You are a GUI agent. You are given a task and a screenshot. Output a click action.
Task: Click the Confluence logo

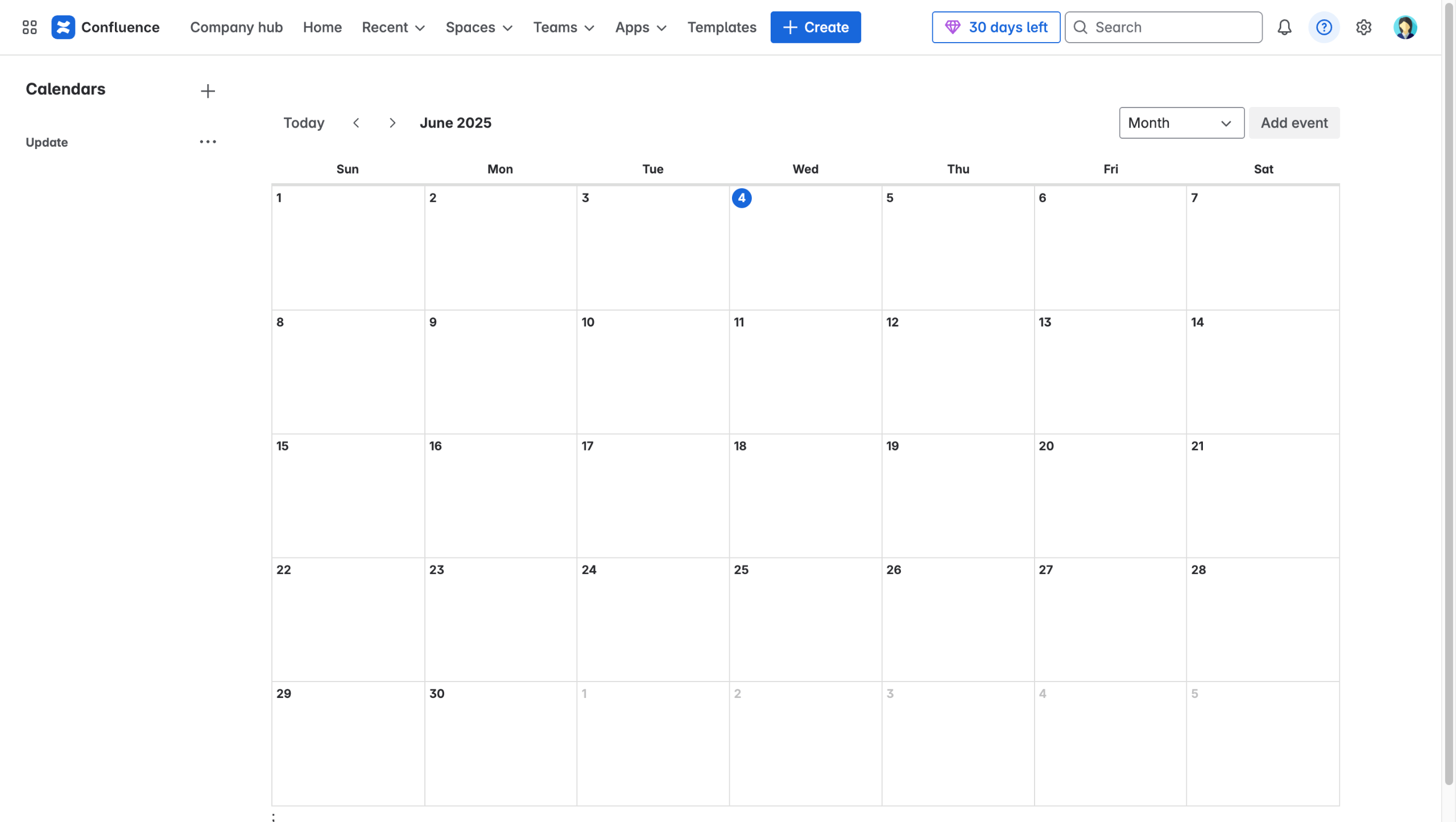106,27
